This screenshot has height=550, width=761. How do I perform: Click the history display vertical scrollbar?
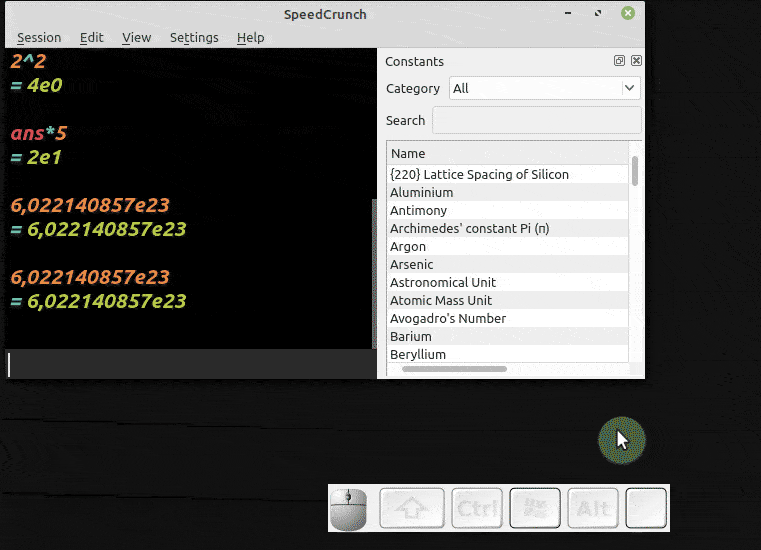coord(374,274)
